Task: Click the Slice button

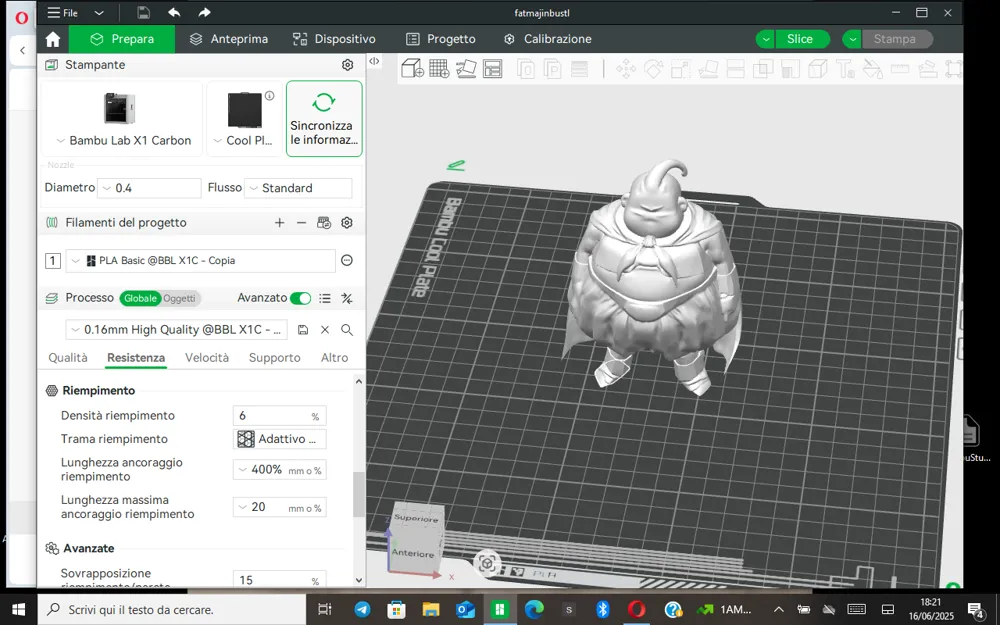Action: pyautogui.click(x=800, y=39)
